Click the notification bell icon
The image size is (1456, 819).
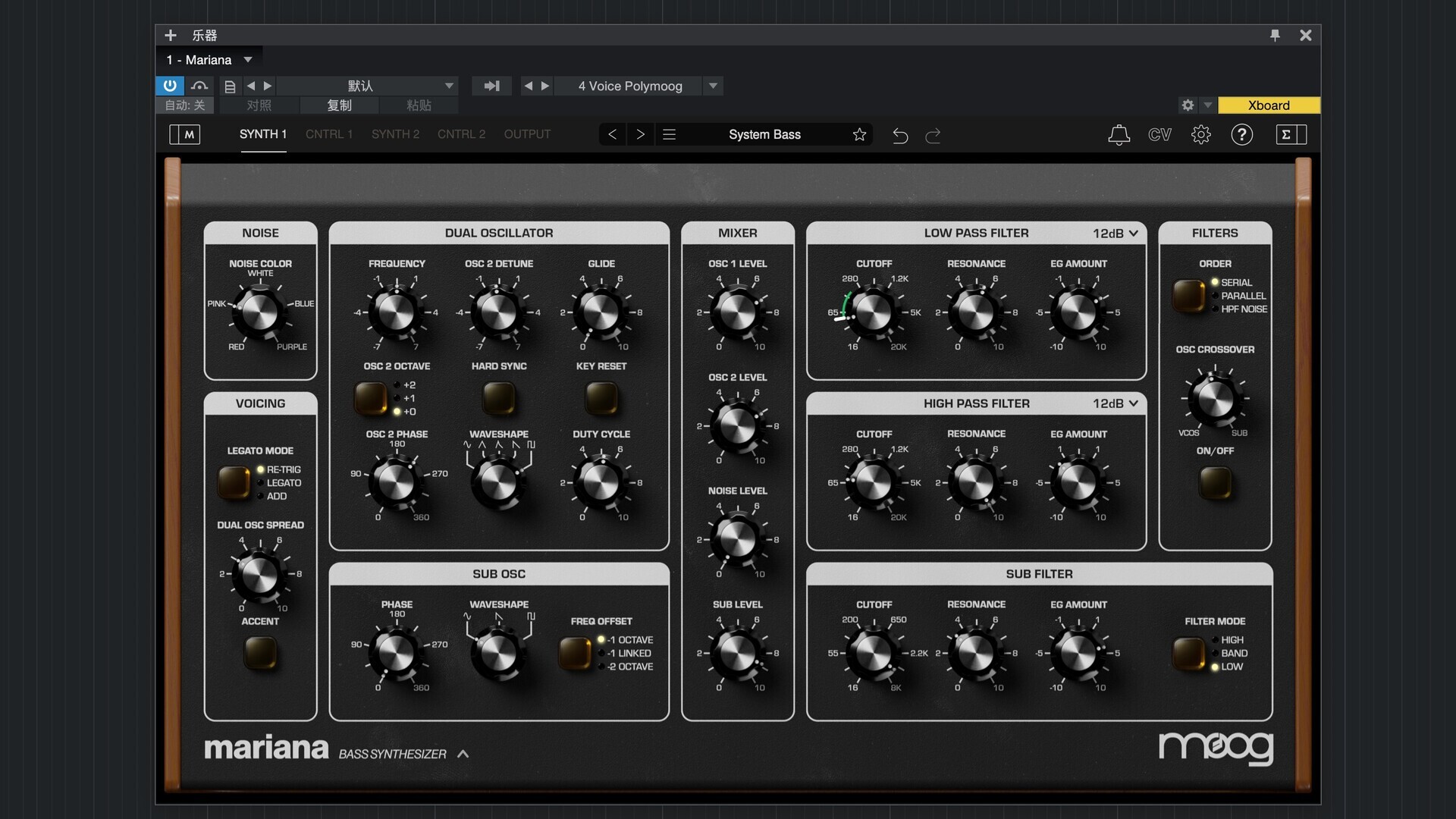click(1119, 135)
